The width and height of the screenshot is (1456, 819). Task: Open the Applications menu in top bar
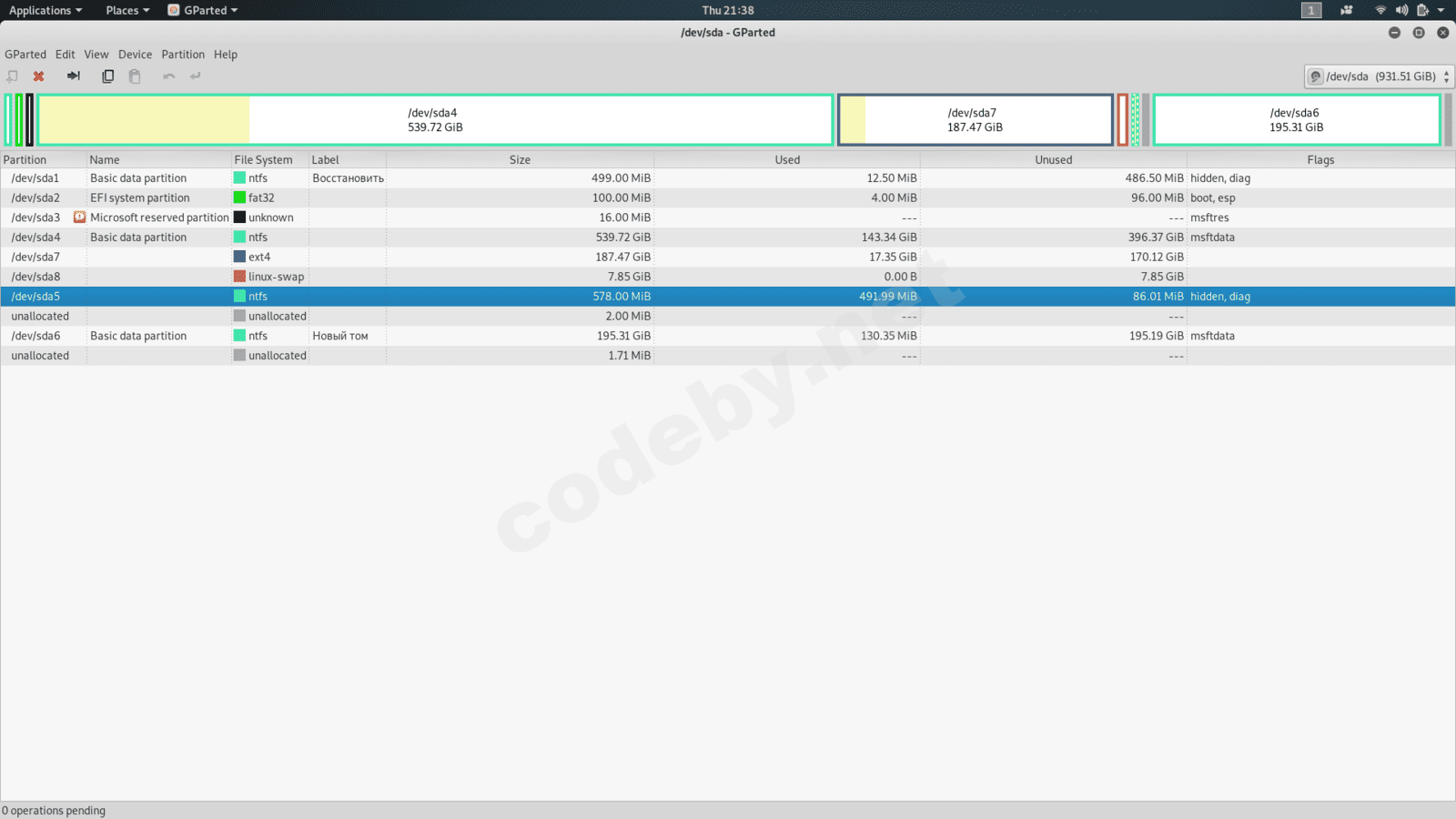[45, 10]
